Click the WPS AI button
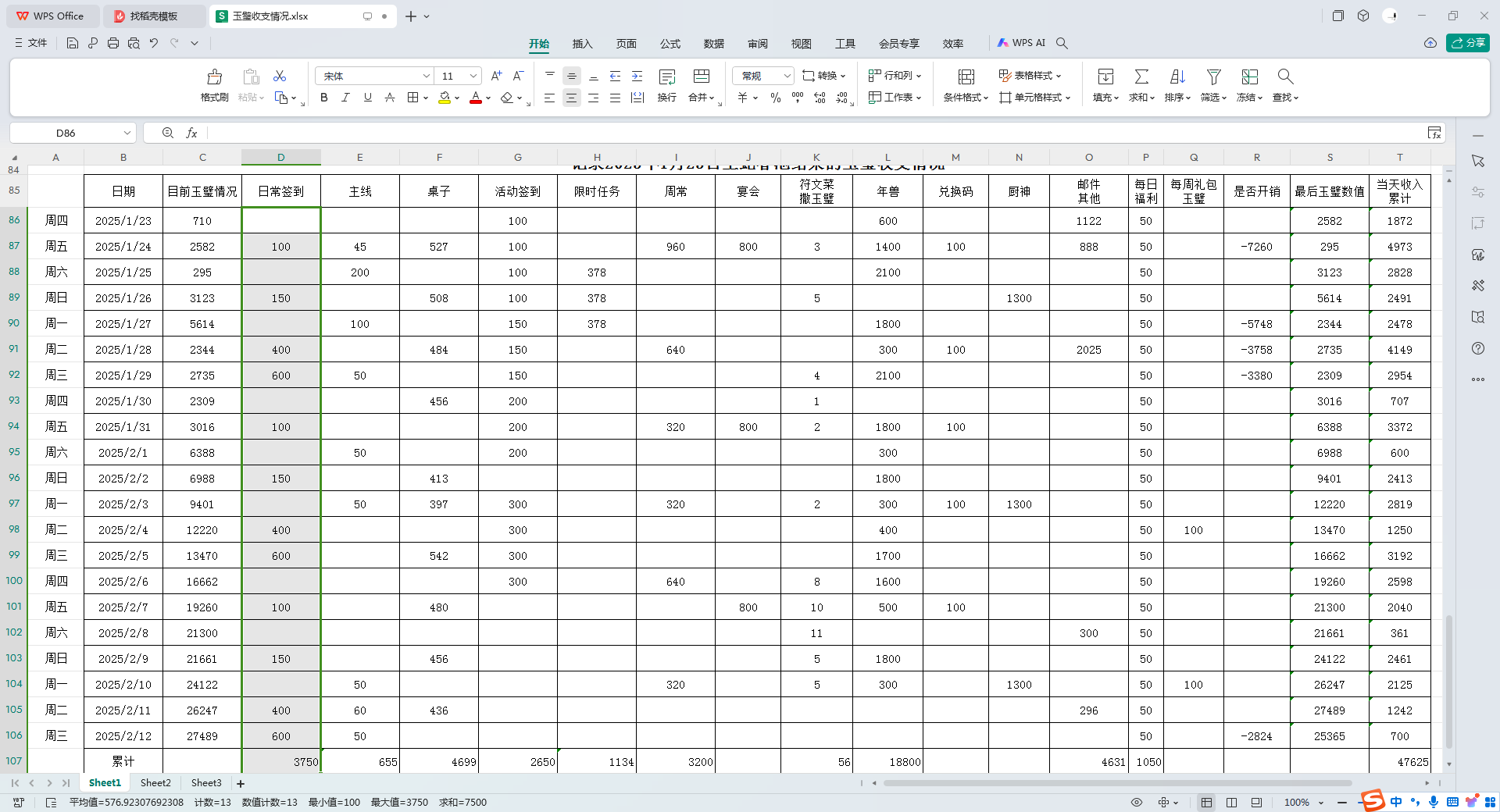Screen dimensions: 1500x812 (x=1021, y=43)
